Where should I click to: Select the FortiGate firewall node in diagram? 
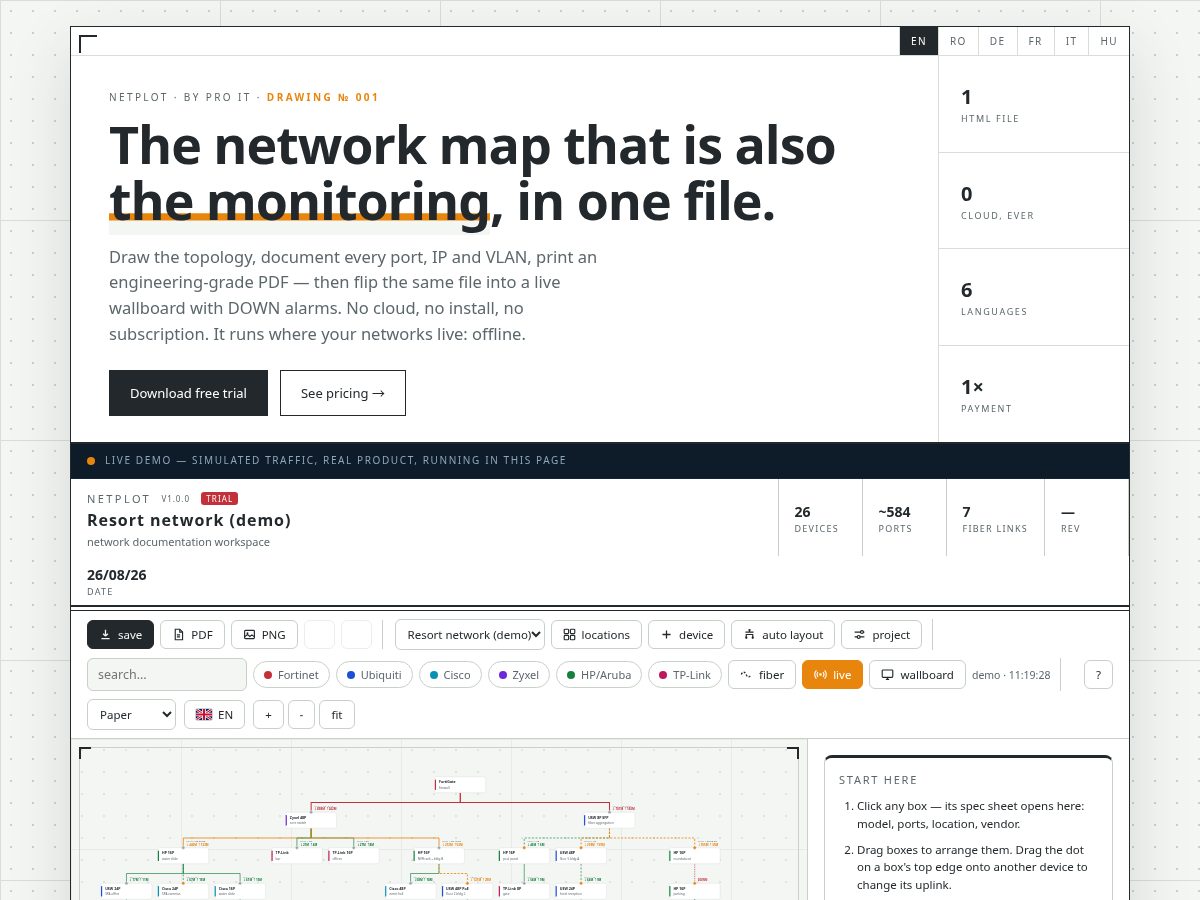(x=460, y=785)
